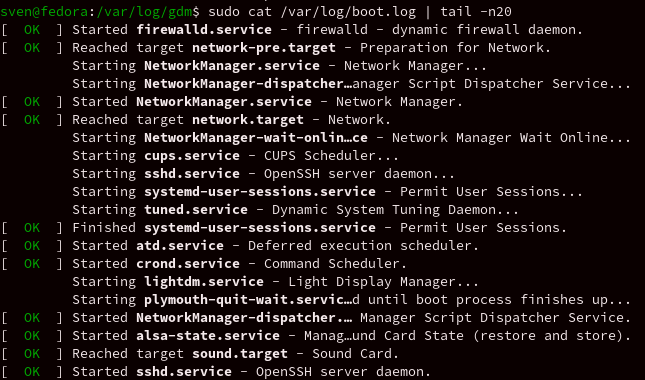Click the crond.service bold text
This screenshot has height=380, width=645.
188,264
